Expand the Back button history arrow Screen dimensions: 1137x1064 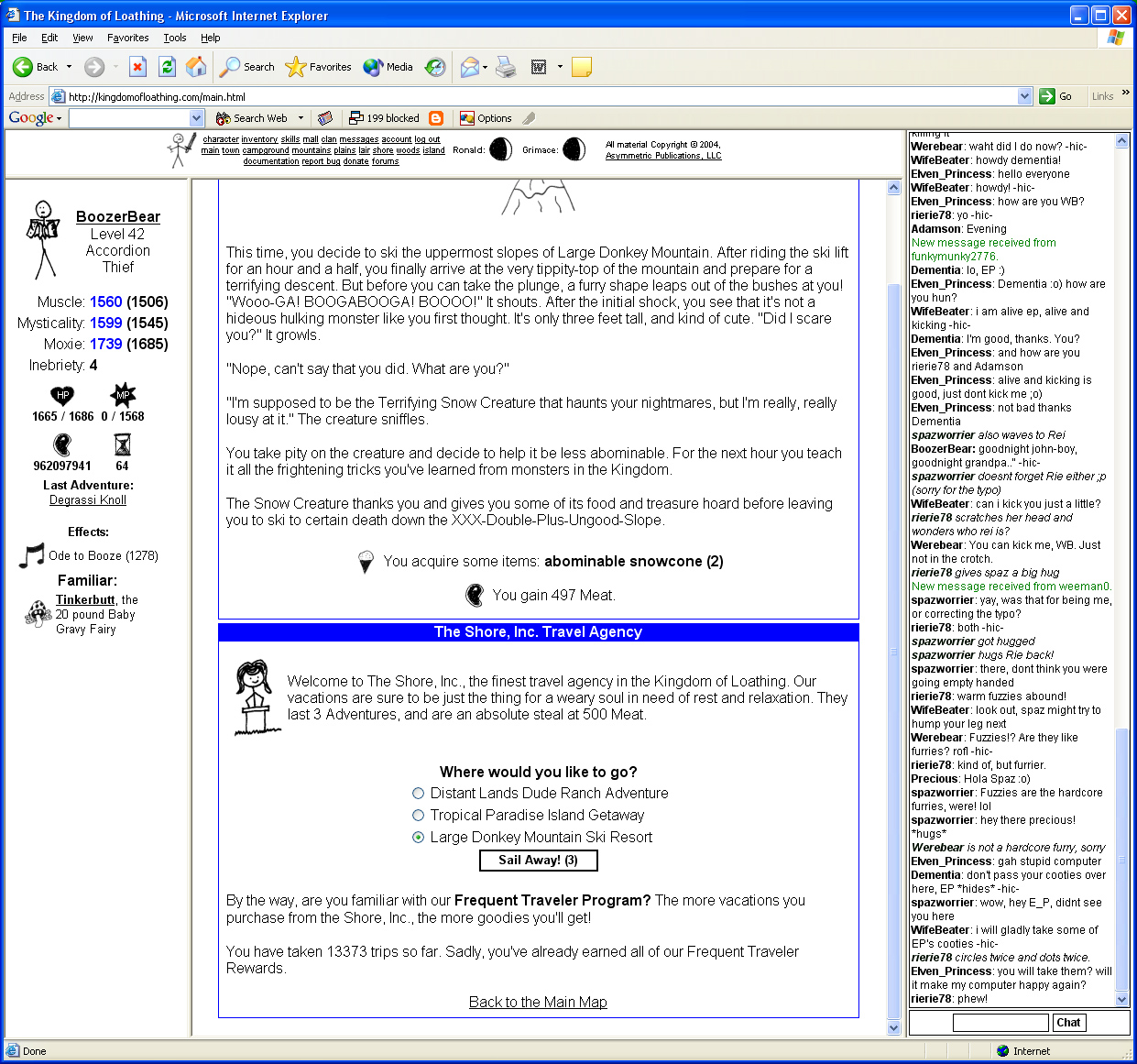click(69, 67)
